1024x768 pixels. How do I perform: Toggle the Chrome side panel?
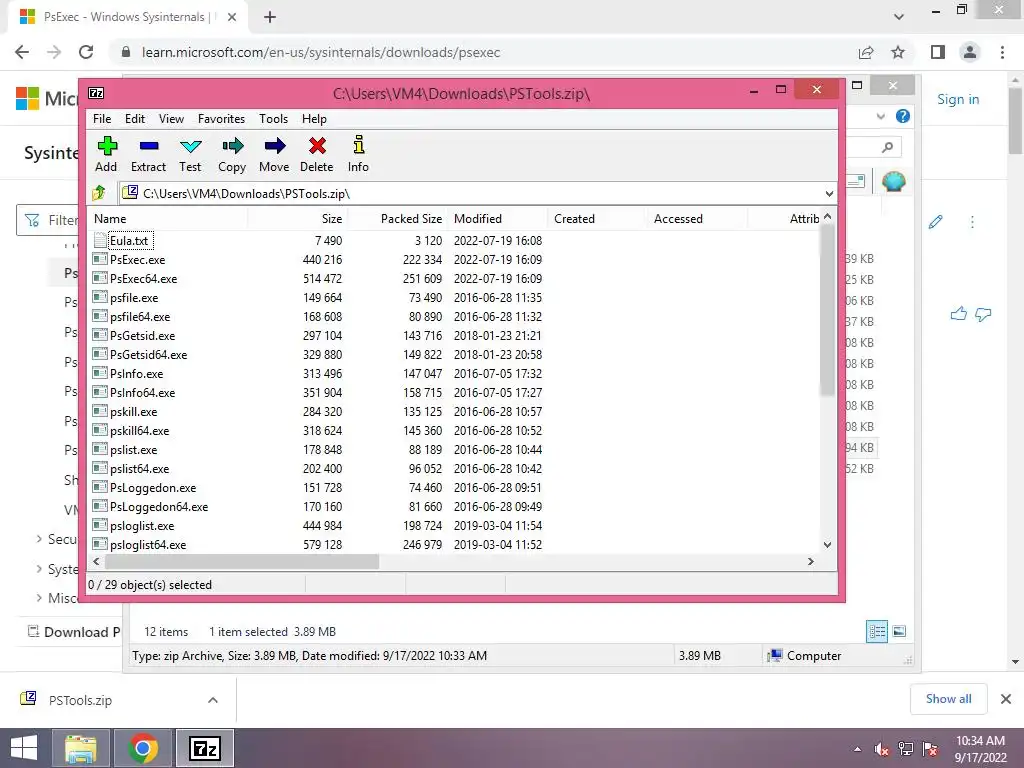coord(938,52)
